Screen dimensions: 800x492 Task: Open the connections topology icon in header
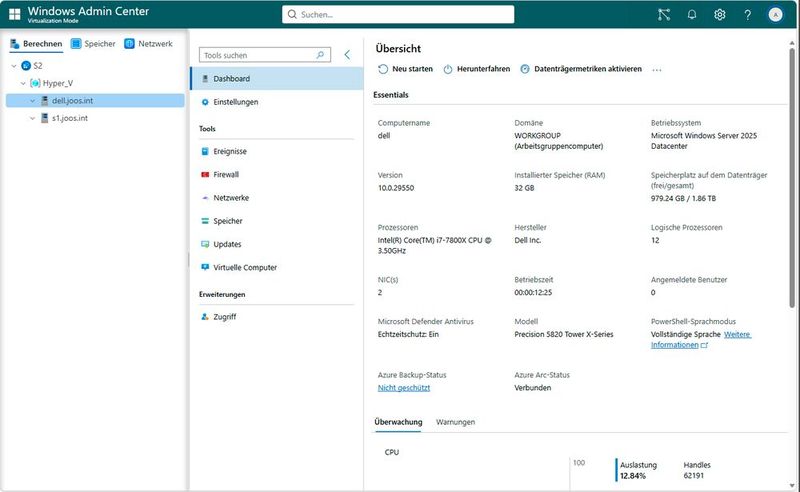tap(664, 14)
